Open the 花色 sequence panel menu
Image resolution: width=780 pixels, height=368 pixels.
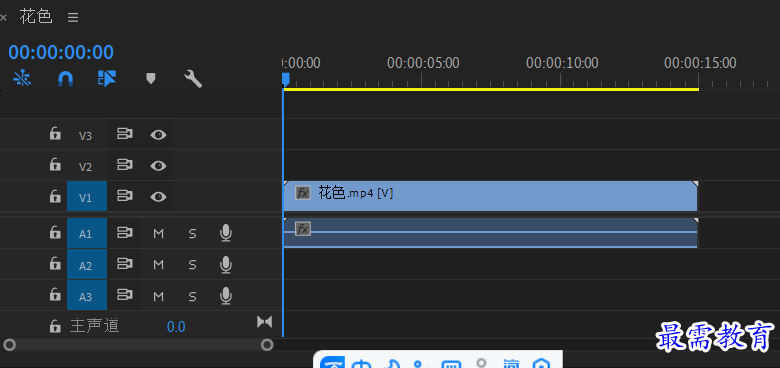[x=73, y=17]
